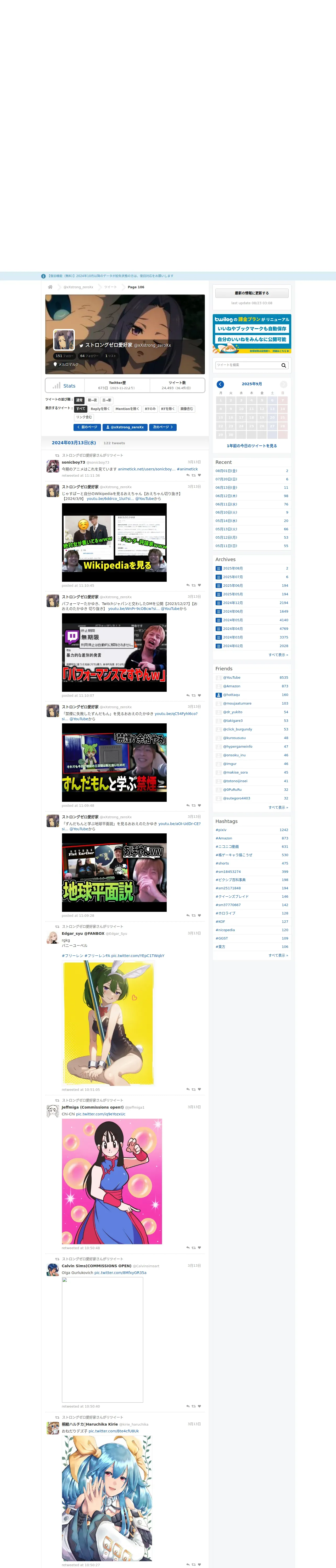Image resolution: width=336 pixels, height=1568 pixels.
Task: Toggle Mentionを除く filter
Action: click(x=127, y=409)
